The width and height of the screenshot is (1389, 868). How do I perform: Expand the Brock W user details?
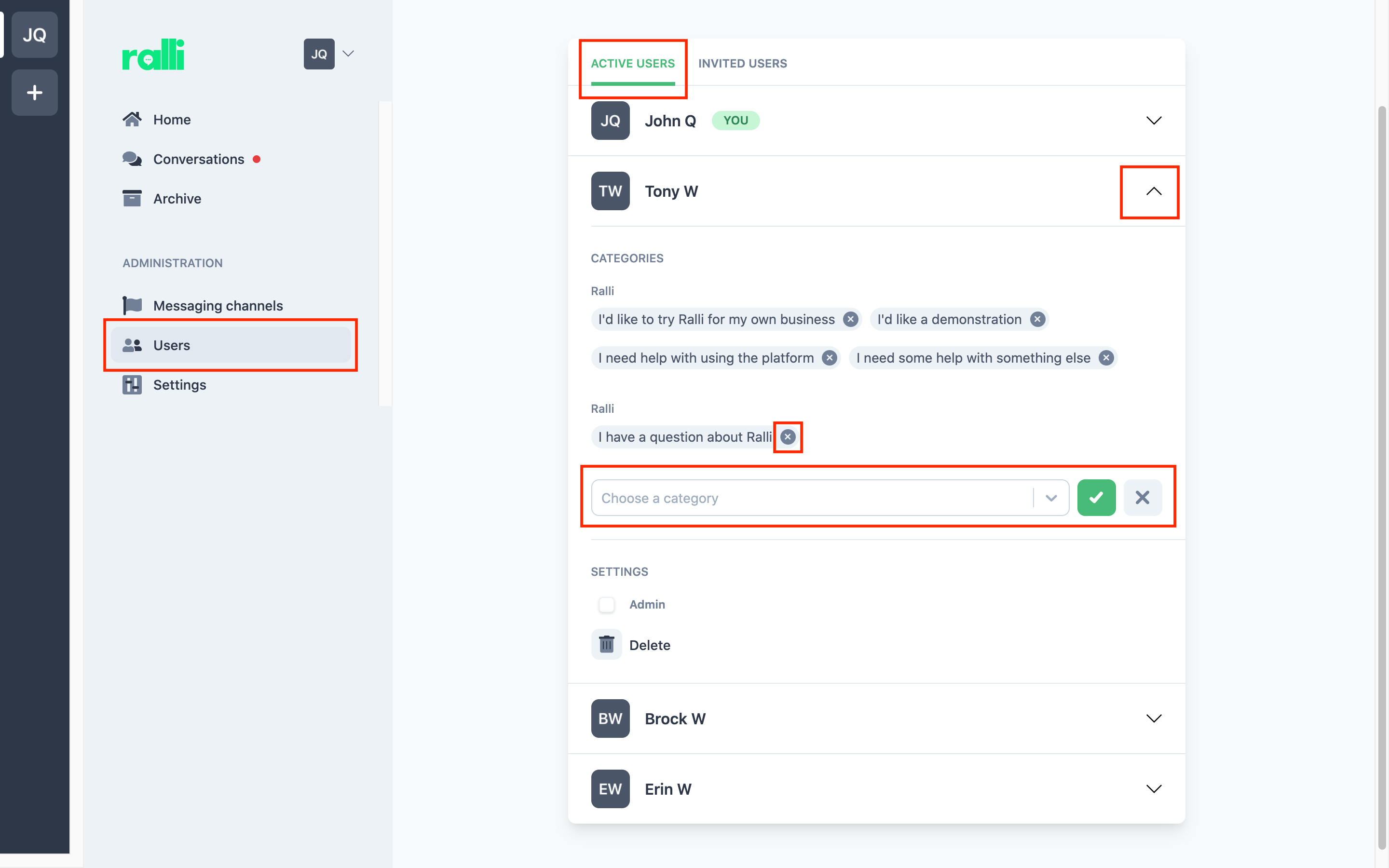[x=1154, y=718]
